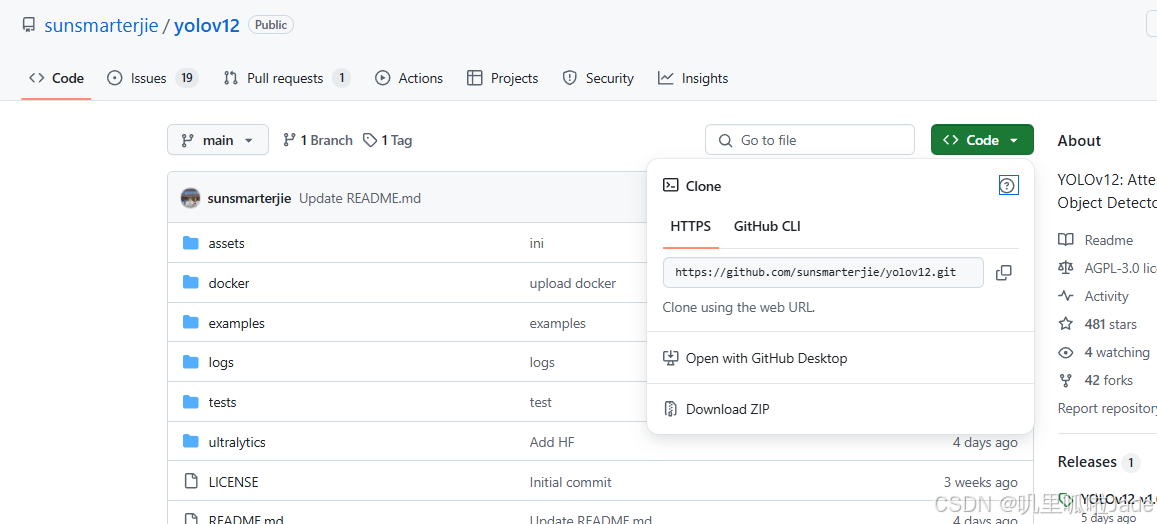Click the tests folder icon
The width and height of the screenshot is (1157, 524).
[191, 402]
